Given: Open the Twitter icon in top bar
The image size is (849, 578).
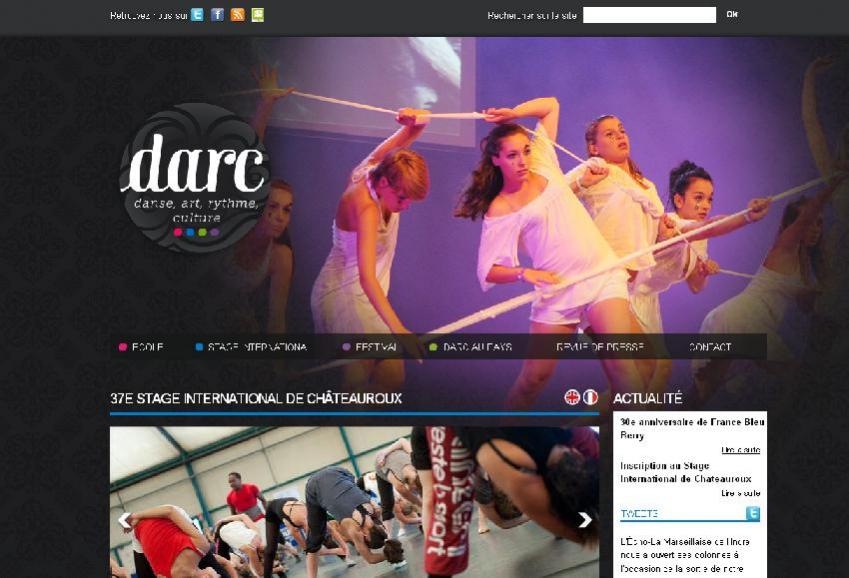Looking at the screenshot, I should (197, 15).
